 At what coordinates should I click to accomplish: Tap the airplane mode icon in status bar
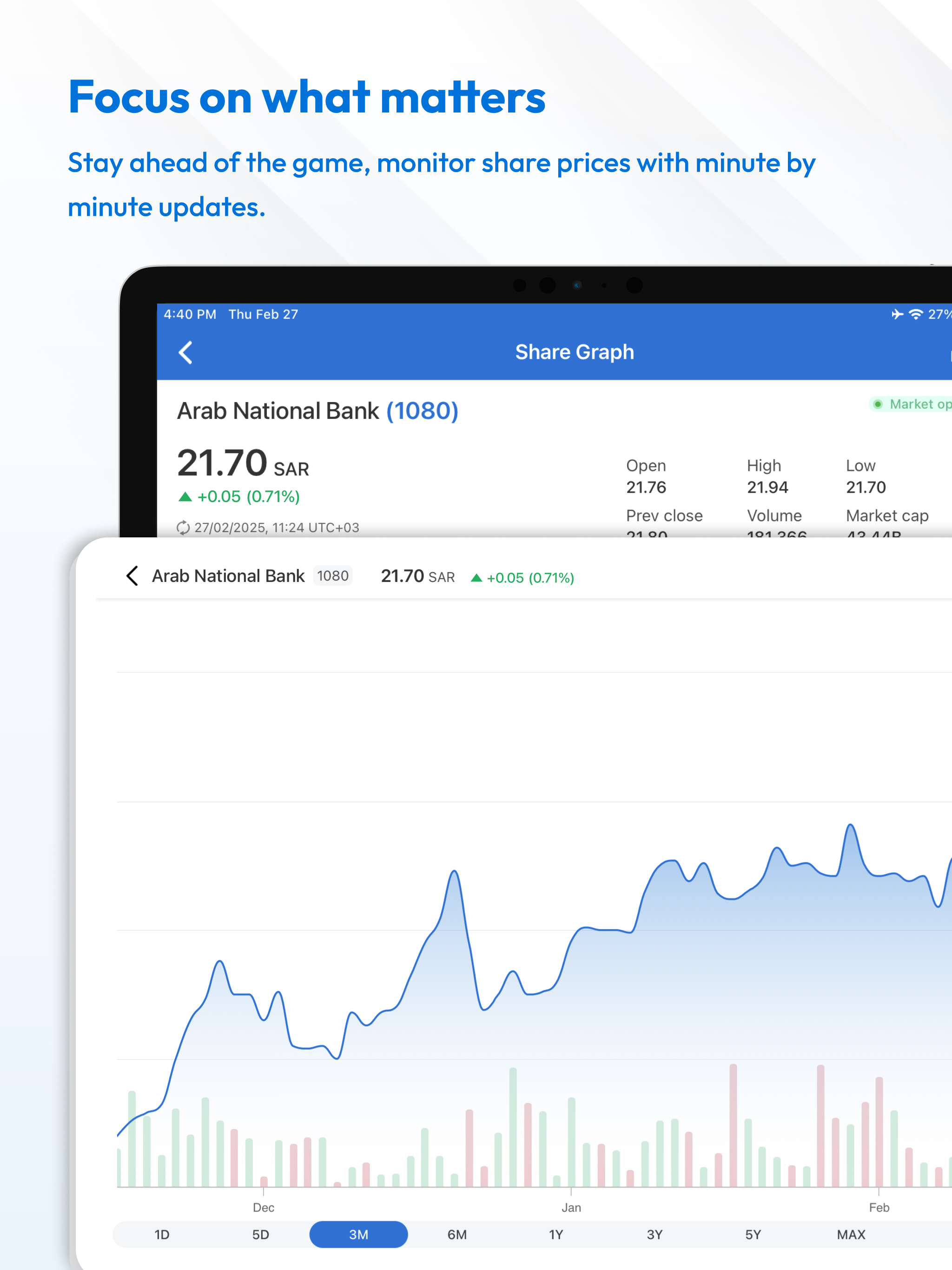(897, 314)
